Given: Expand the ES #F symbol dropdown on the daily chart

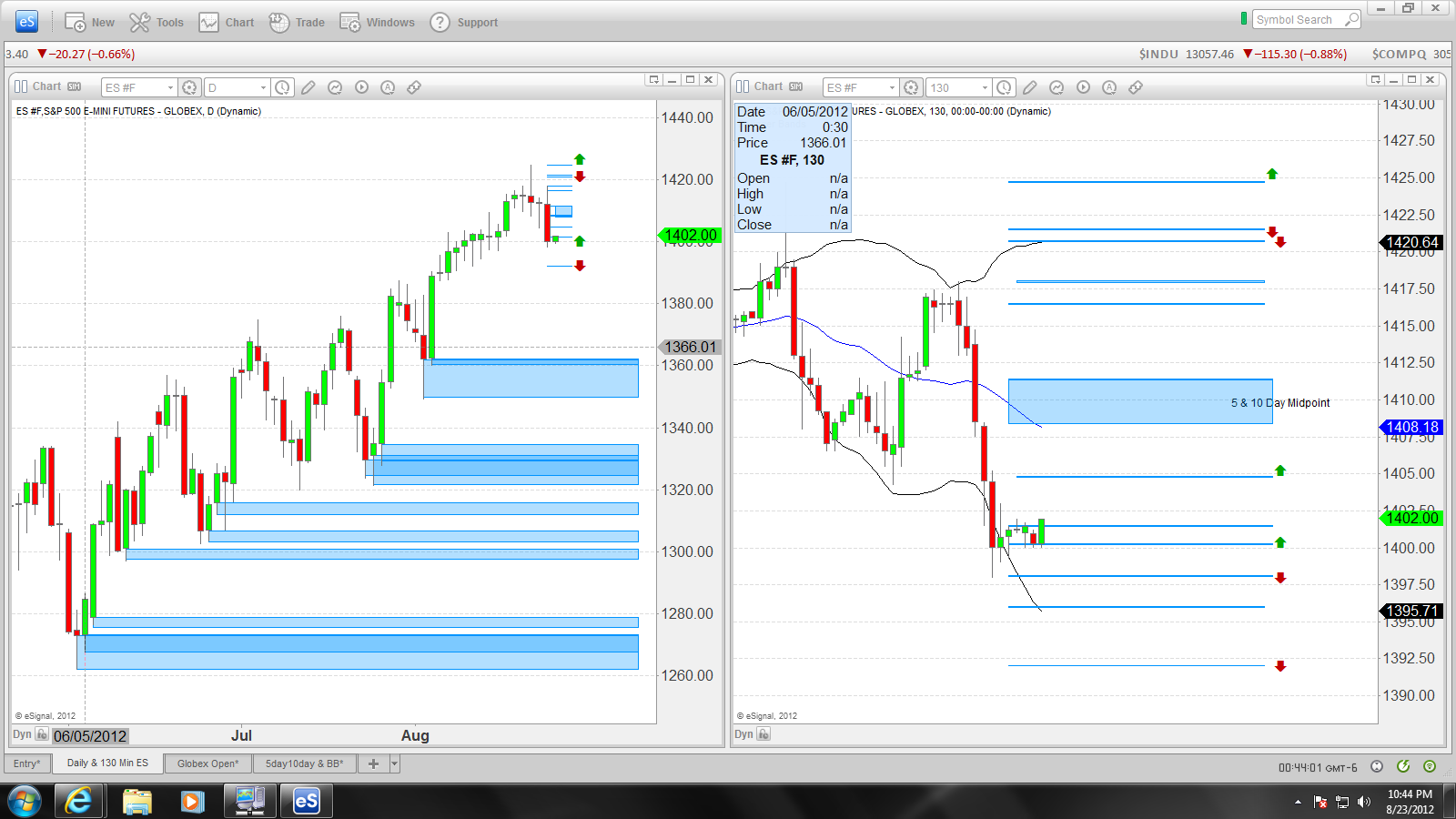Looking at the screenshot, I should (170, 87).
